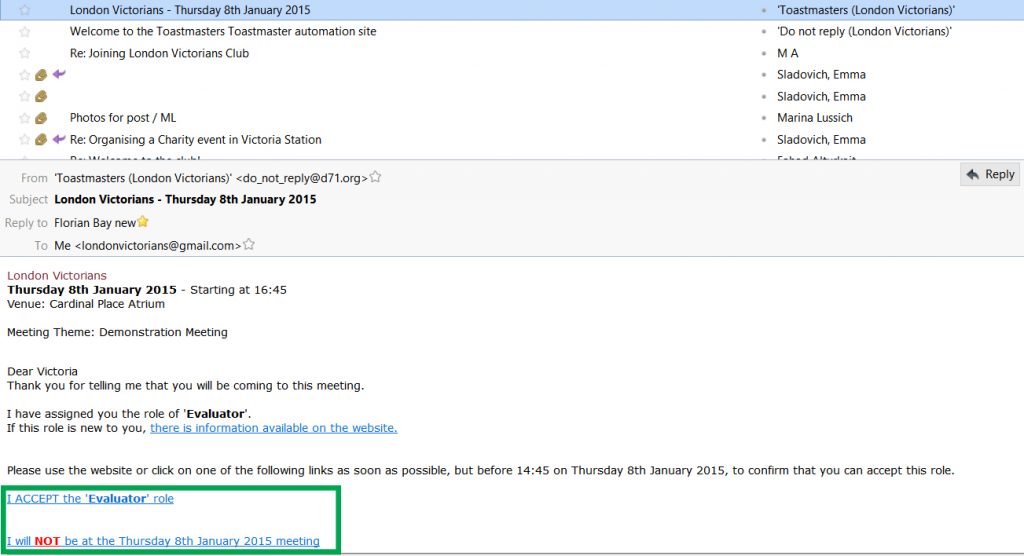Star the Welcome to the Toastmasters automation site message
Screen dimensions: 1024x556
[25, 31]
